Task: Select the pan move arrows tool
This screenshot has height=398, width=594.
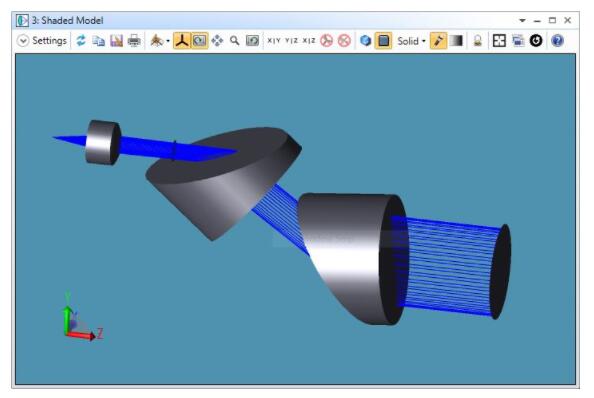Action: 217,41
